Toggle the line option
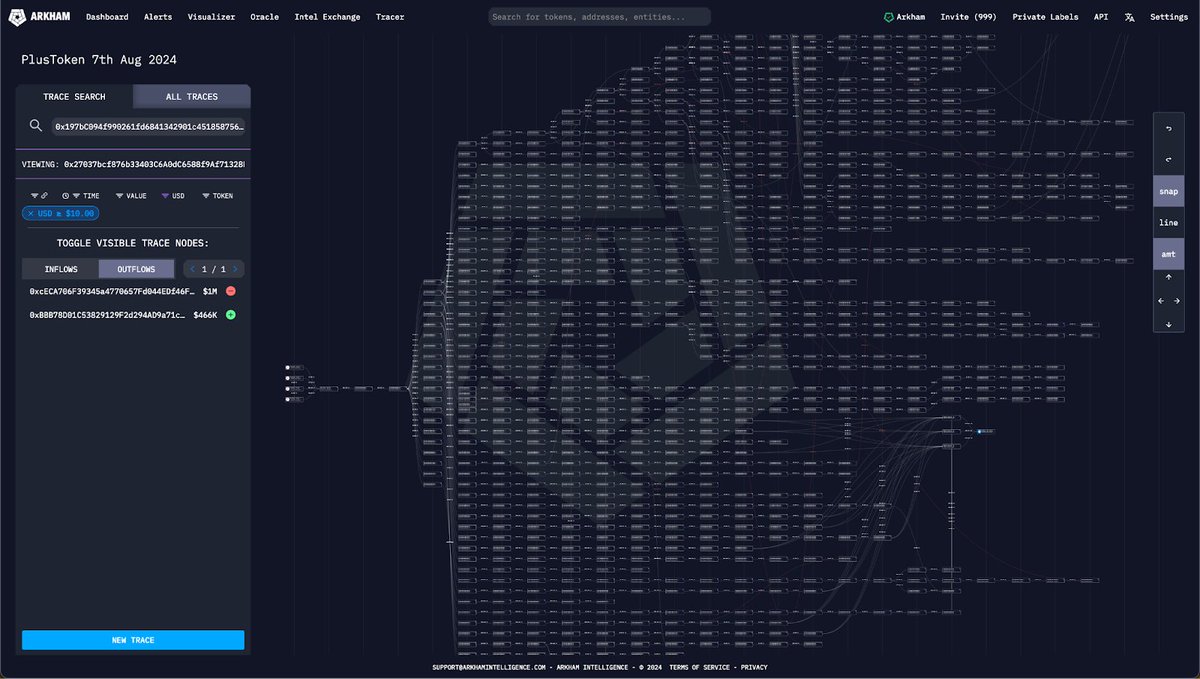Image resolution: width=1200 pixels, height=679 pixels. tap(1169, 222)
